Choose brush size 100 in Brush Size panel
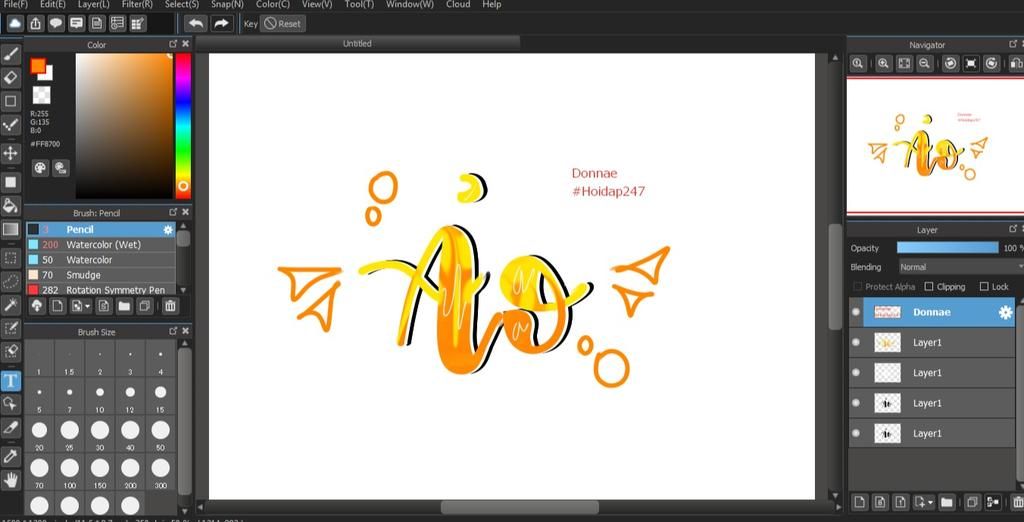The width and height of the screenshot is (1024, 522). [x=69, y=472]
